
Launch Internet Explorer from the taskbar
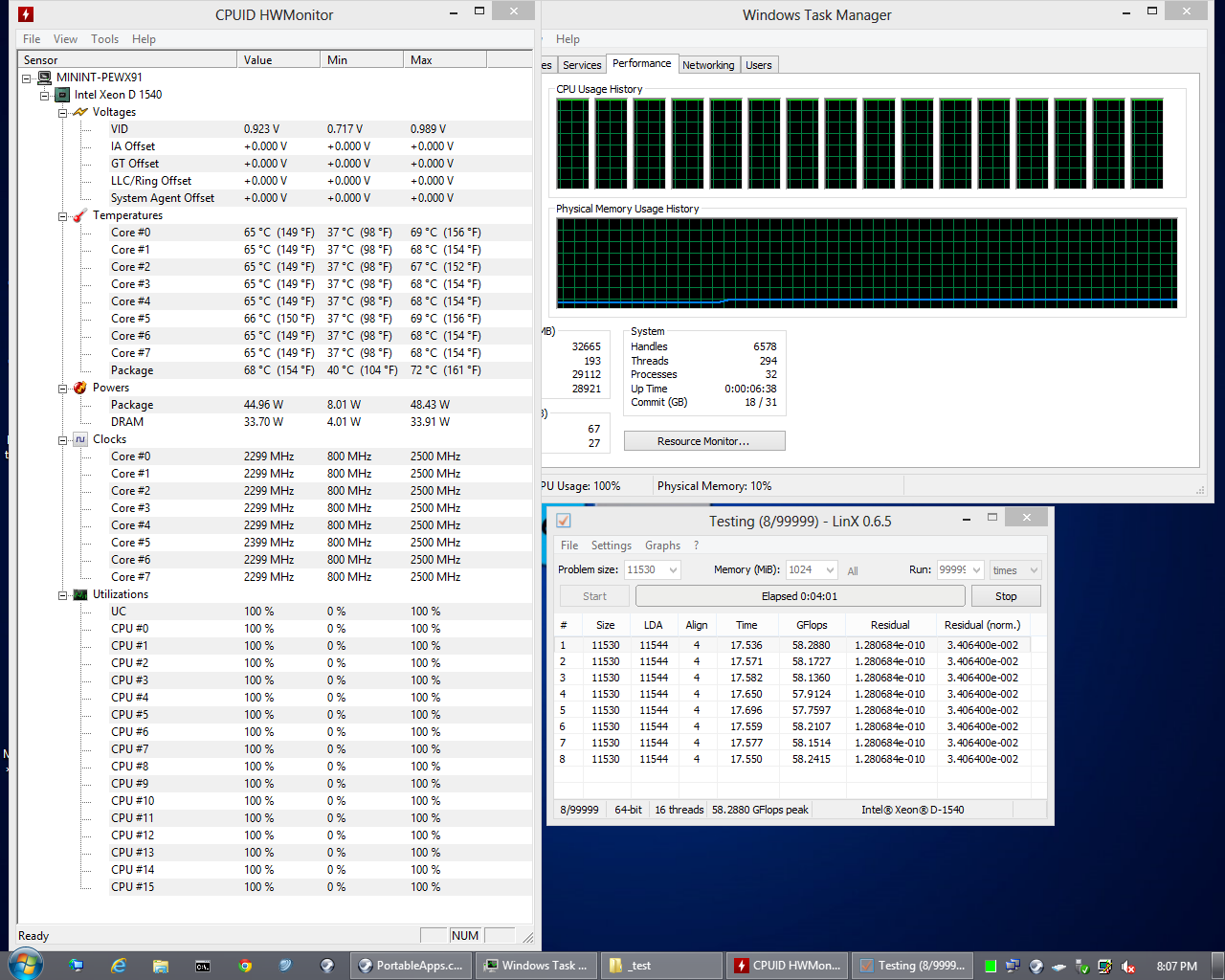(x=119, y=966)
